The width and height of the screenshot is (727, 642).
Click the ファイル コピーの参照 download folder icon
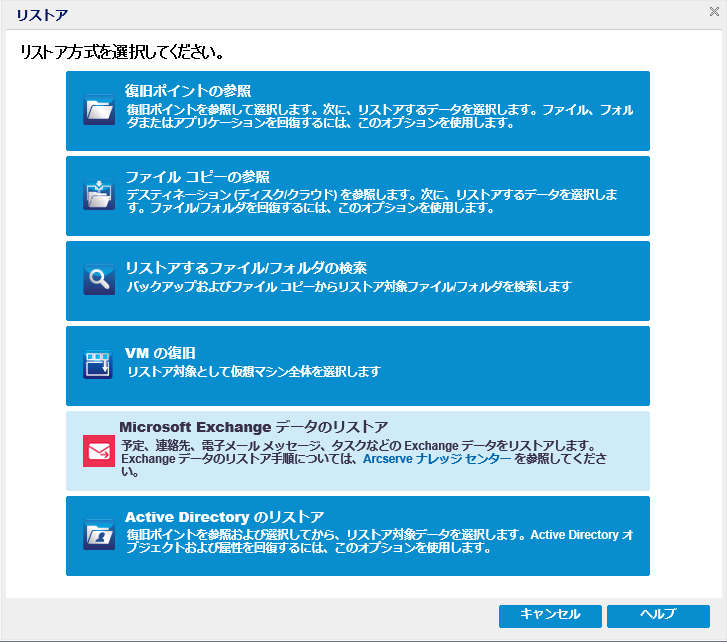99,195
